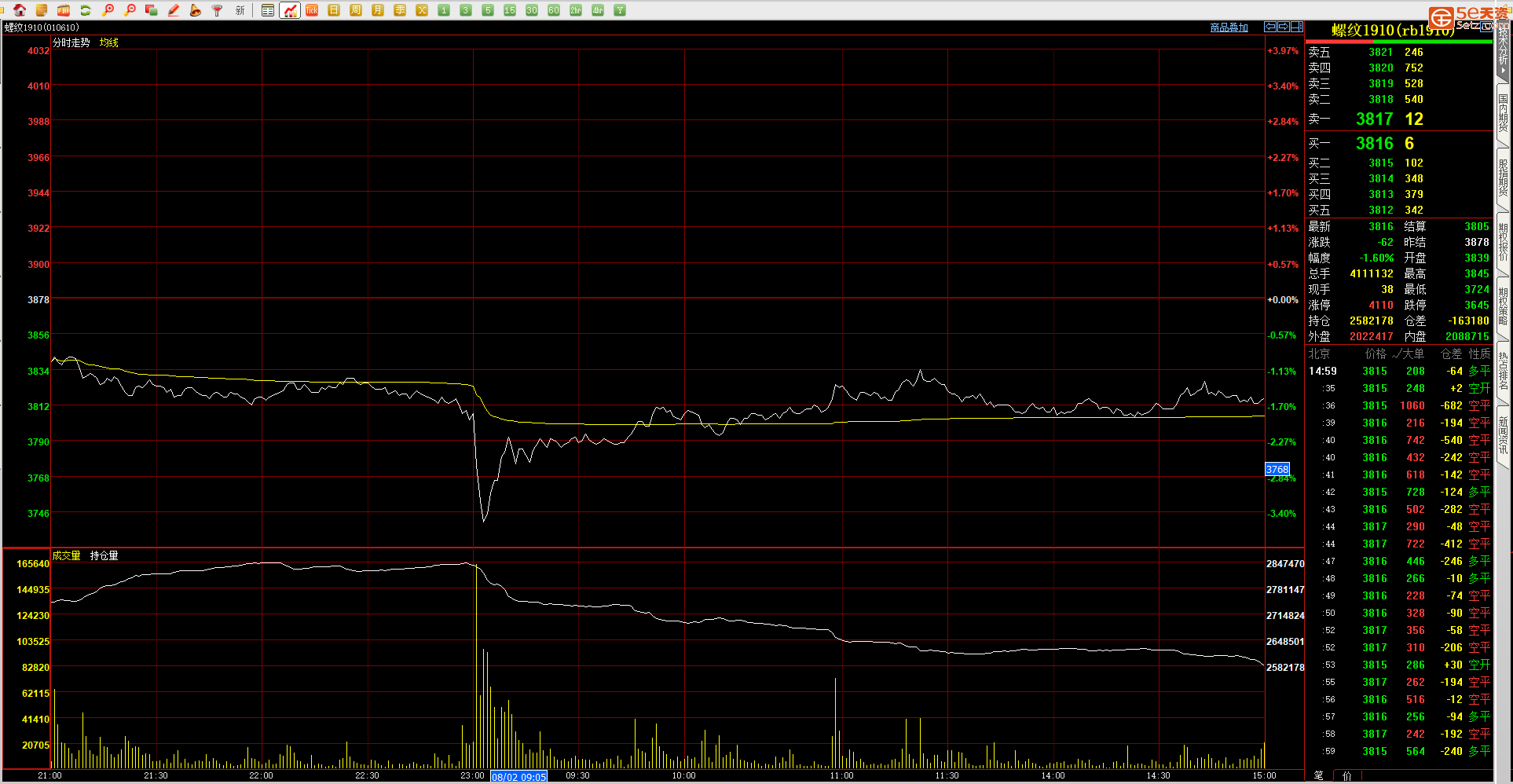Click the 新 toolbar button
Image resolution: width=1513 pixels, height=784 pixels.
click(240, 10)
